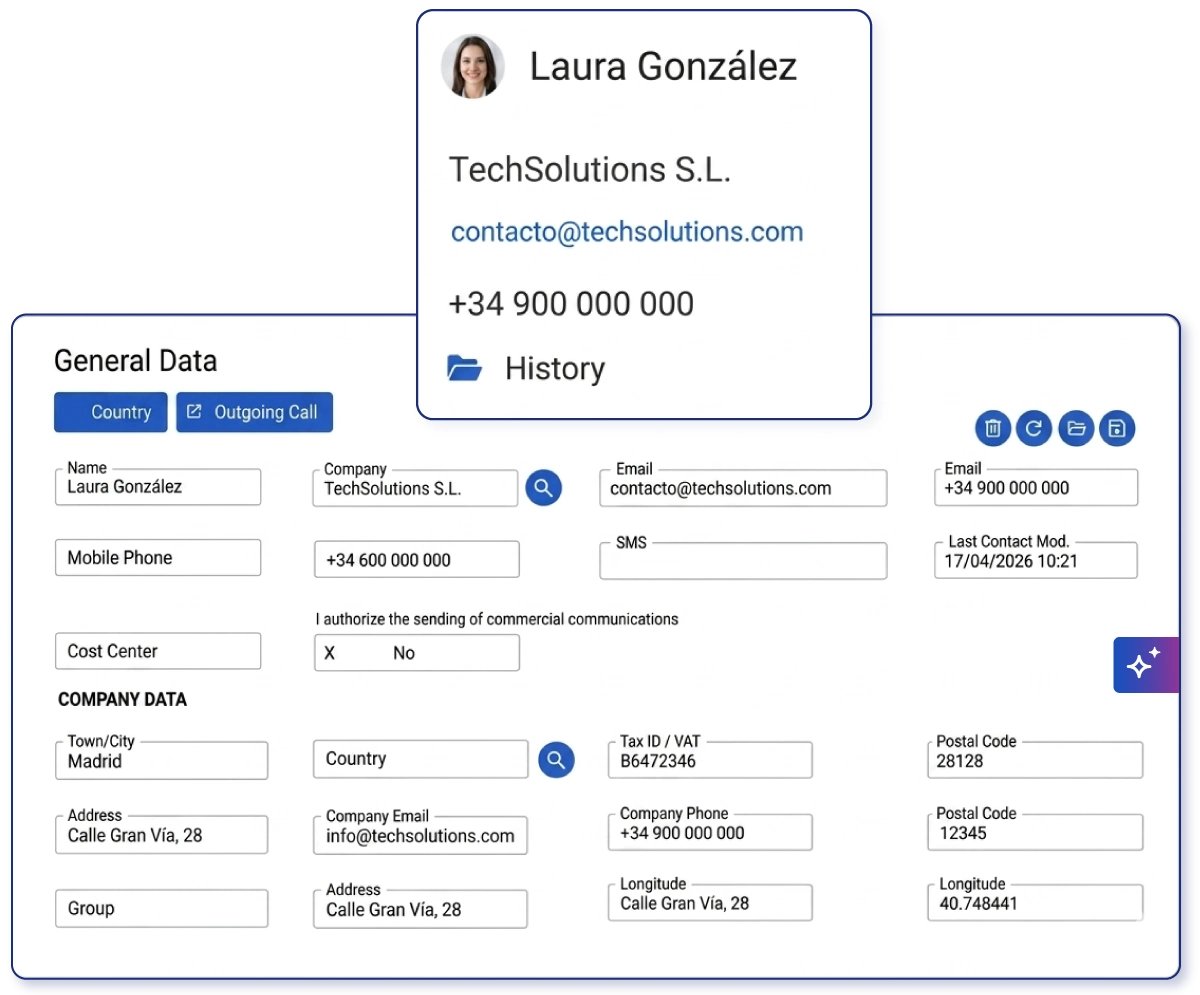Click the Group field
1200x995 pixels.
click(161, 909)
